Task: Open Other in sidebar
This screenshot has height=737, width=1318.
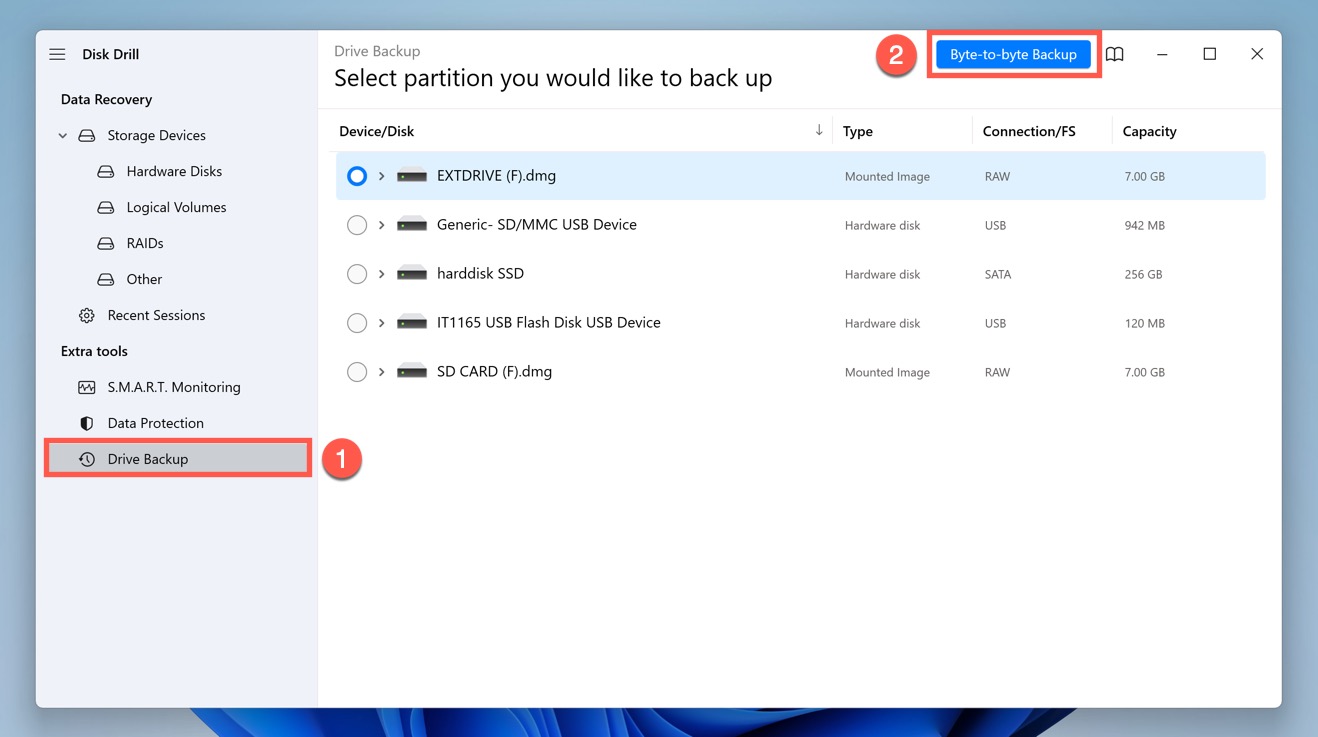Action: [x=144, y=279]
